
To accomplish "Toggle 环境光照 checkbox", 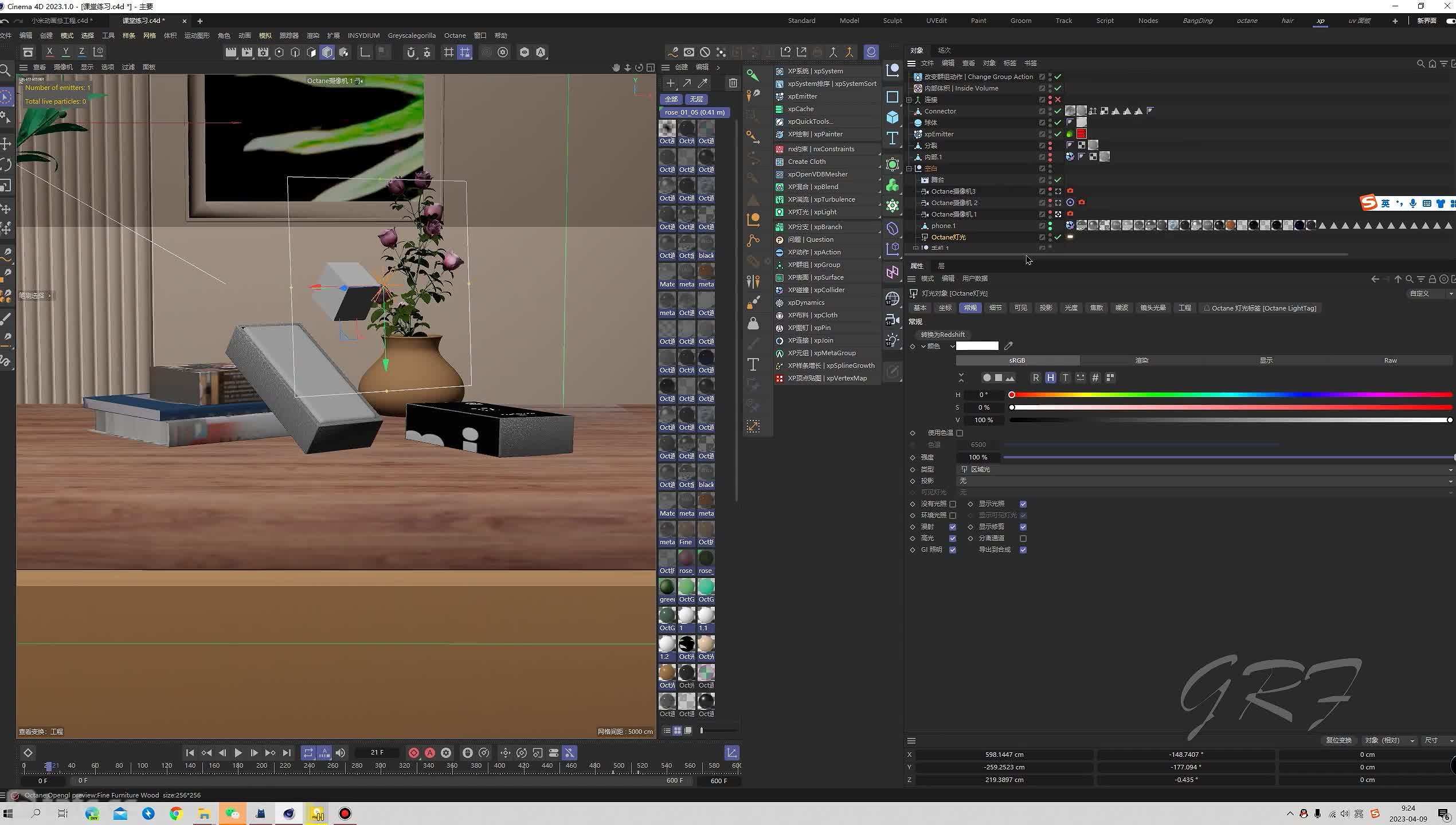I will pos(953,516).
